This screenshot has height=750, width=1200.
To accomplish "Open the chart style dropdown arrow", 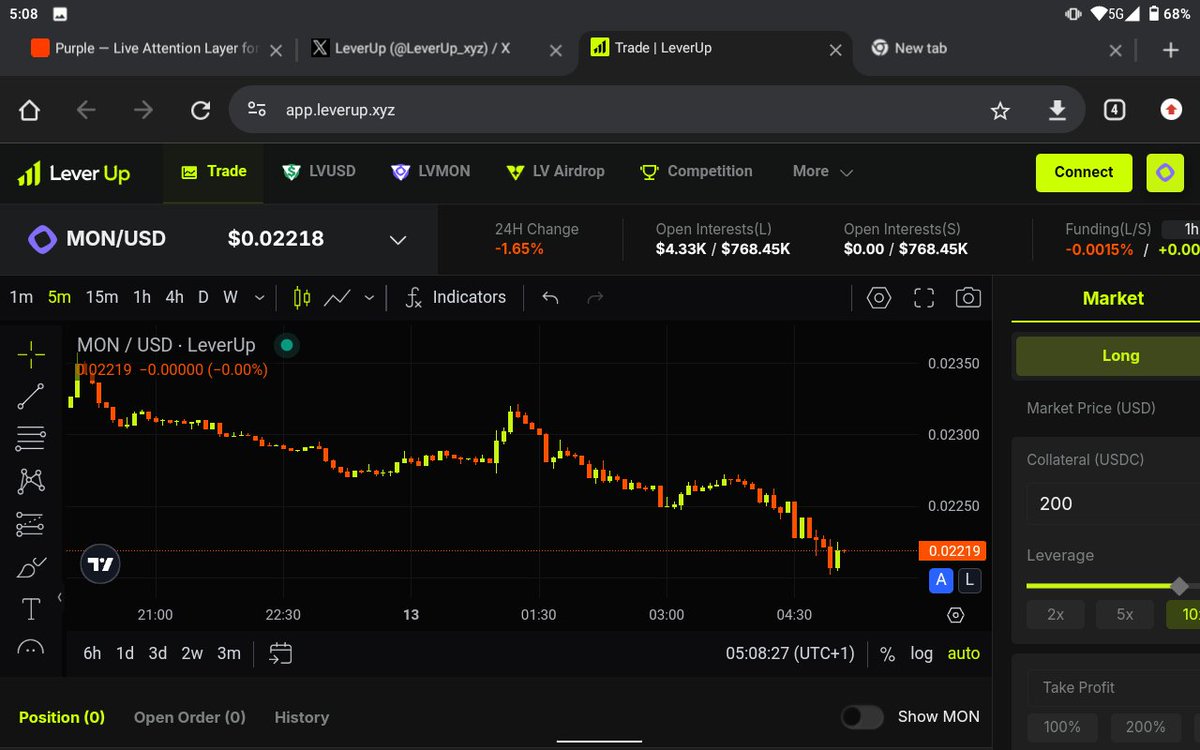I will point(369,297).
